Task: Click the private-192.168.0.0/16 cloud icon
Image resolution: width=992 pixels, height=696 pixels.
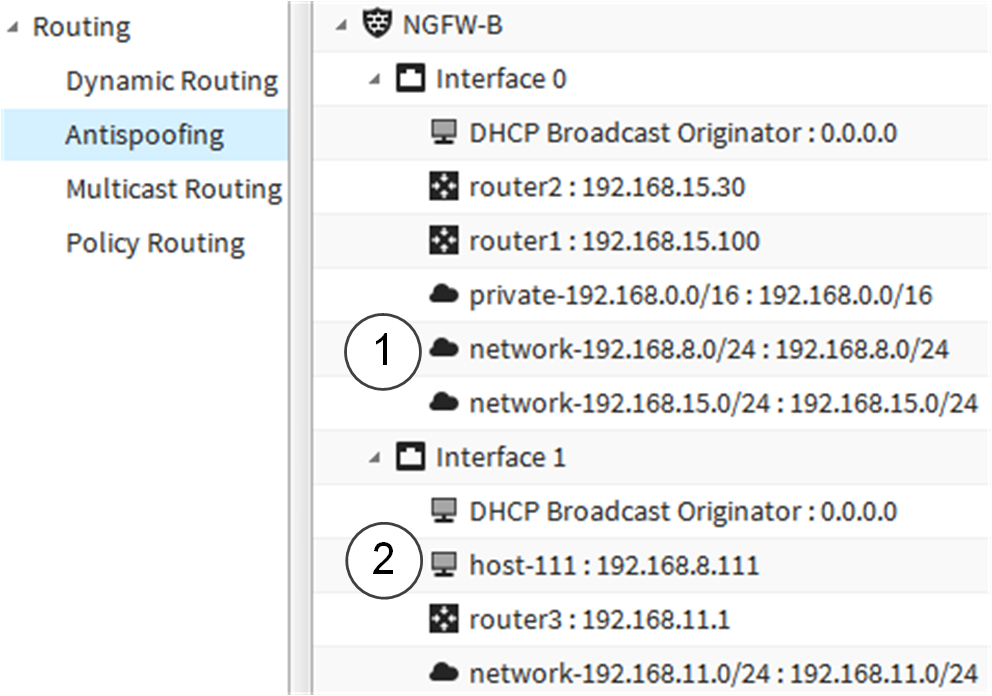Action: 444,295
